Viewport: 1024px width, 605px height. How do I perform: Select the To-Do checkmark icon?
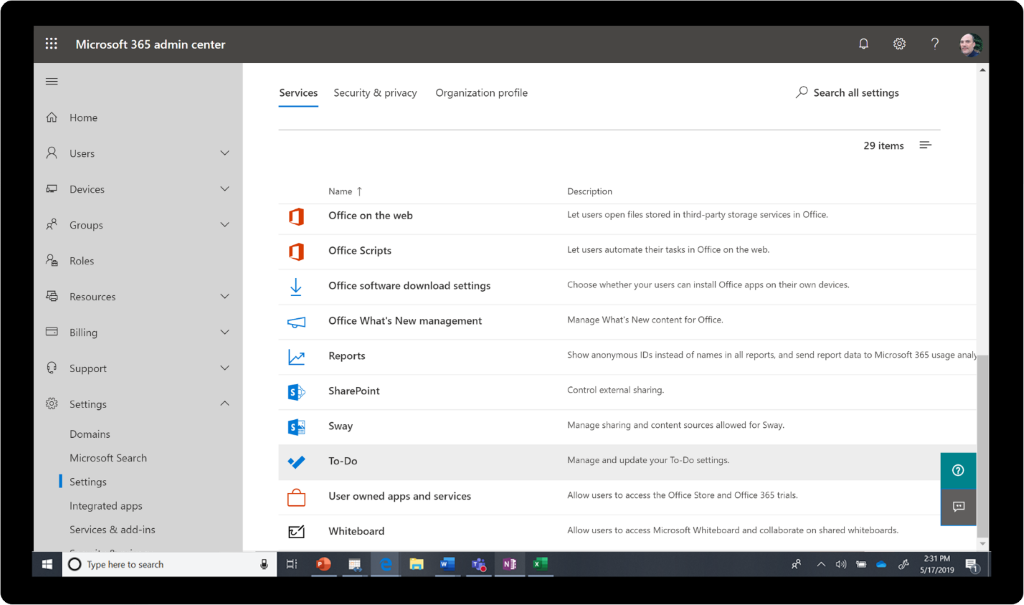(295, 461)
